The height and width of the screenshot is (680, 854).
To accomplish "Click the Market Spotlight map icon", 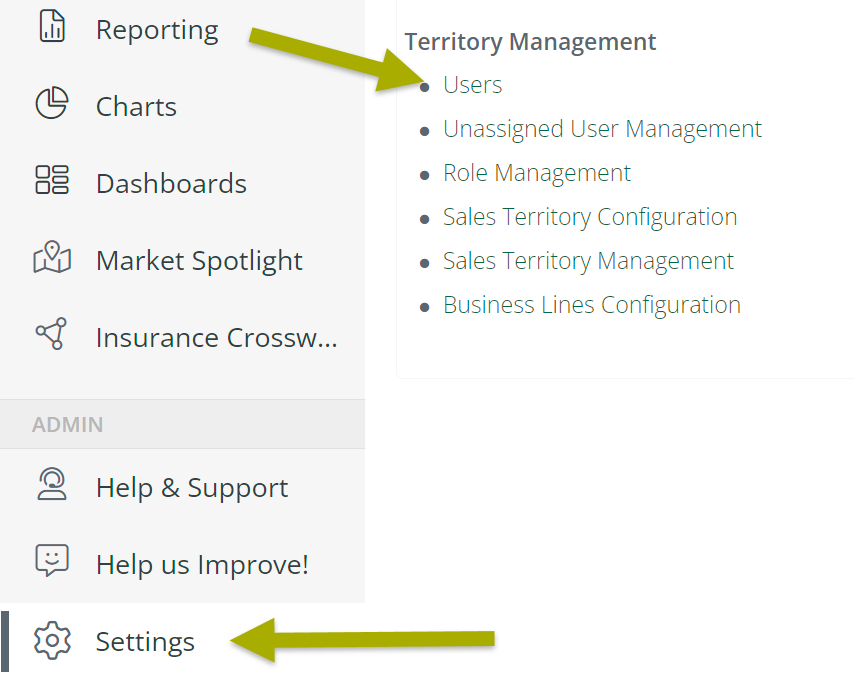I will click(x=52, y=256).
